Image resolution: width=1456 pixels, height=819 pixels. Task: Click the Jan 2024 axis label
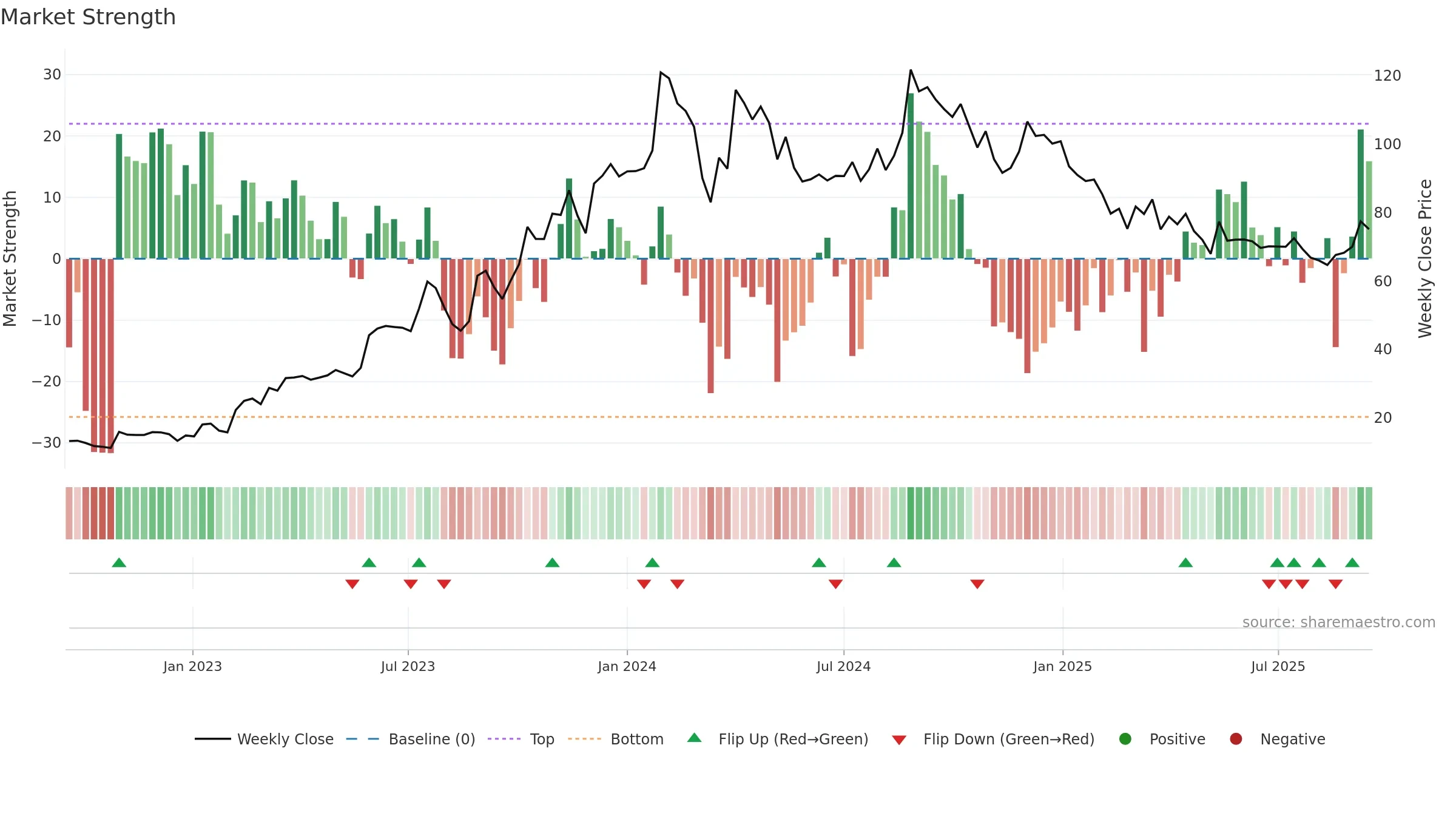point(627,667)
